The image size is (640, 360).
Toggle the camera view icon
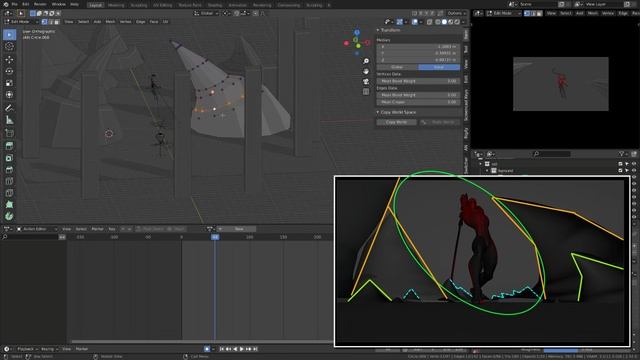click(x=366, y=82)
